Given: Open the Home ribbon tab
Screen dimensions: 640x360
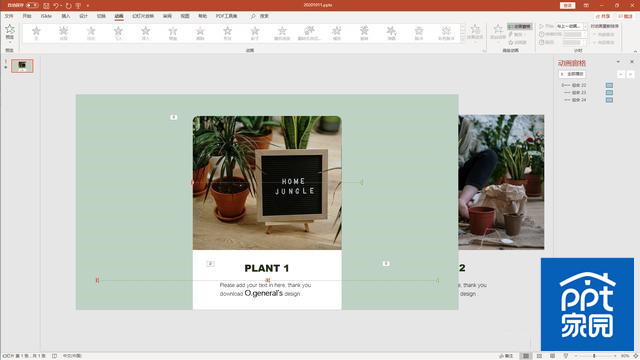Looking at the screenshot, I should tap(27, 16).
